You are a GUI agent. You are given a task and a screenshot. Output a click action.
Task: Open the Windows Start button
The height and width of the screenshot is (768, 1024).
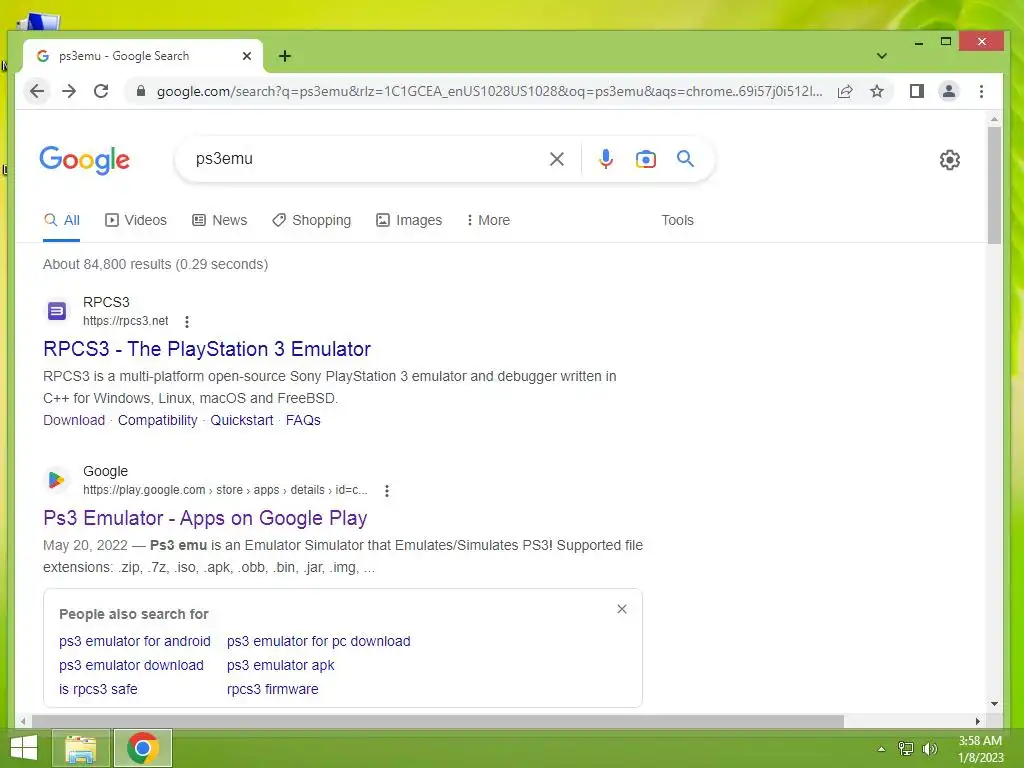pos(24,748)
